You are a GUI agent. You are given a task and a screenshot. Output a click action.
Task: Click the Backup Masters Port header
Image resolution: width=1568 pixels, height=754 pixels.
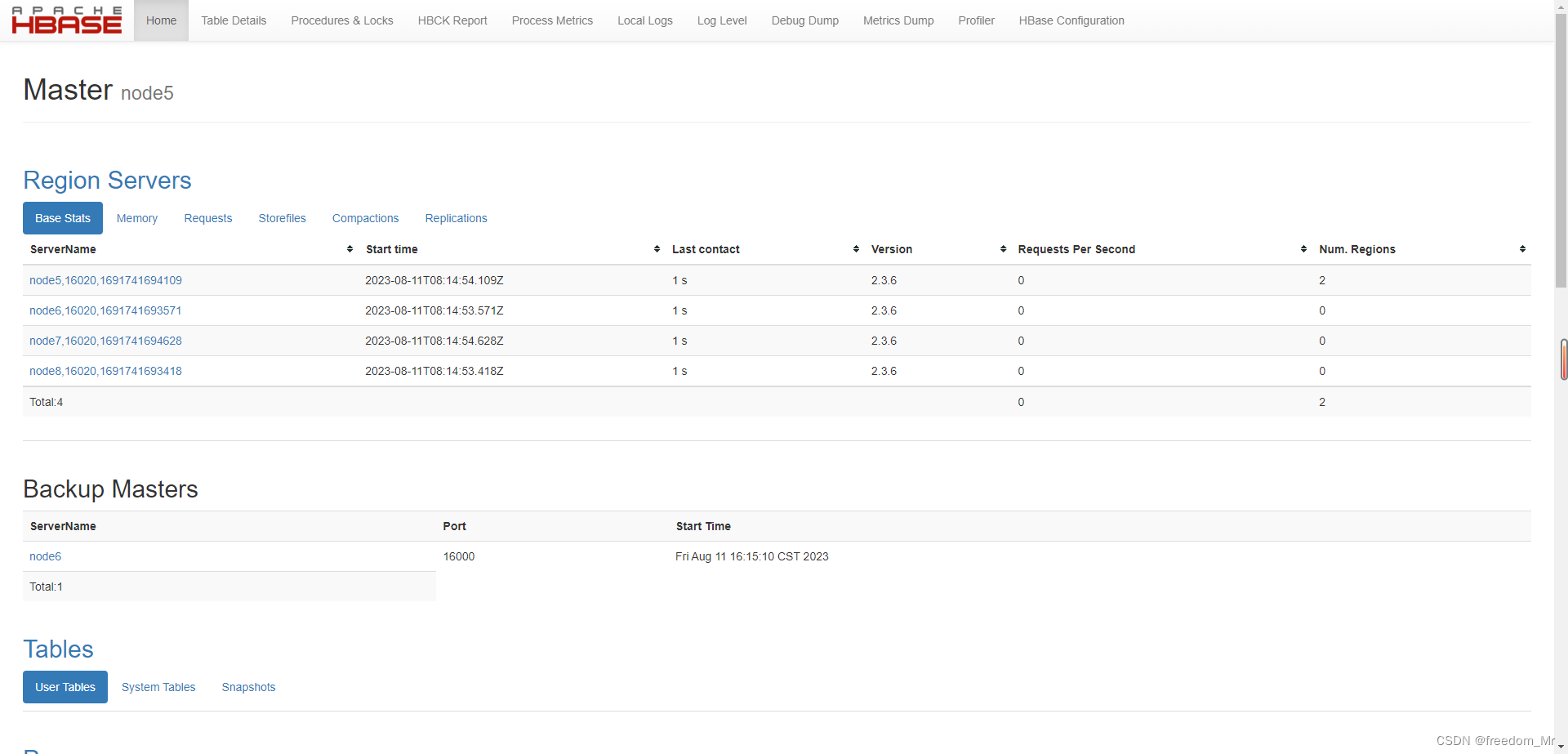455,526
